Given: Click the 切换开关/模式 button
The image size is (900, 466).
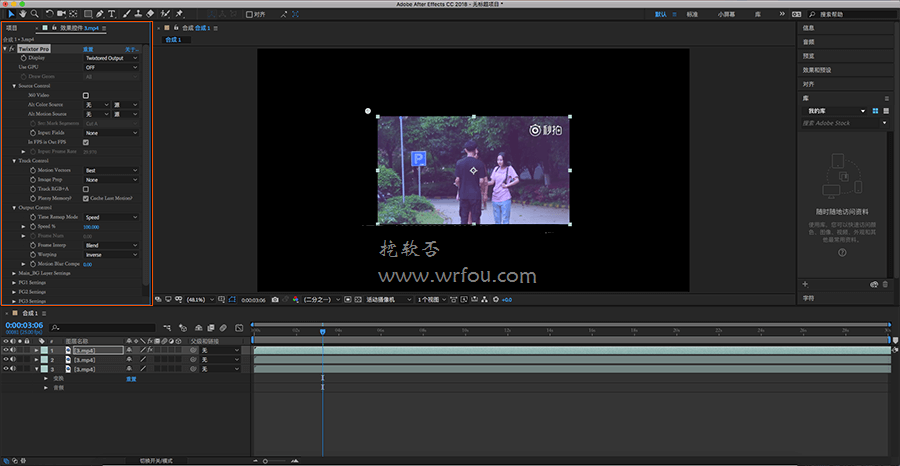Looking at the screenshot, I should pyautogui.click(x=156, y=461).
